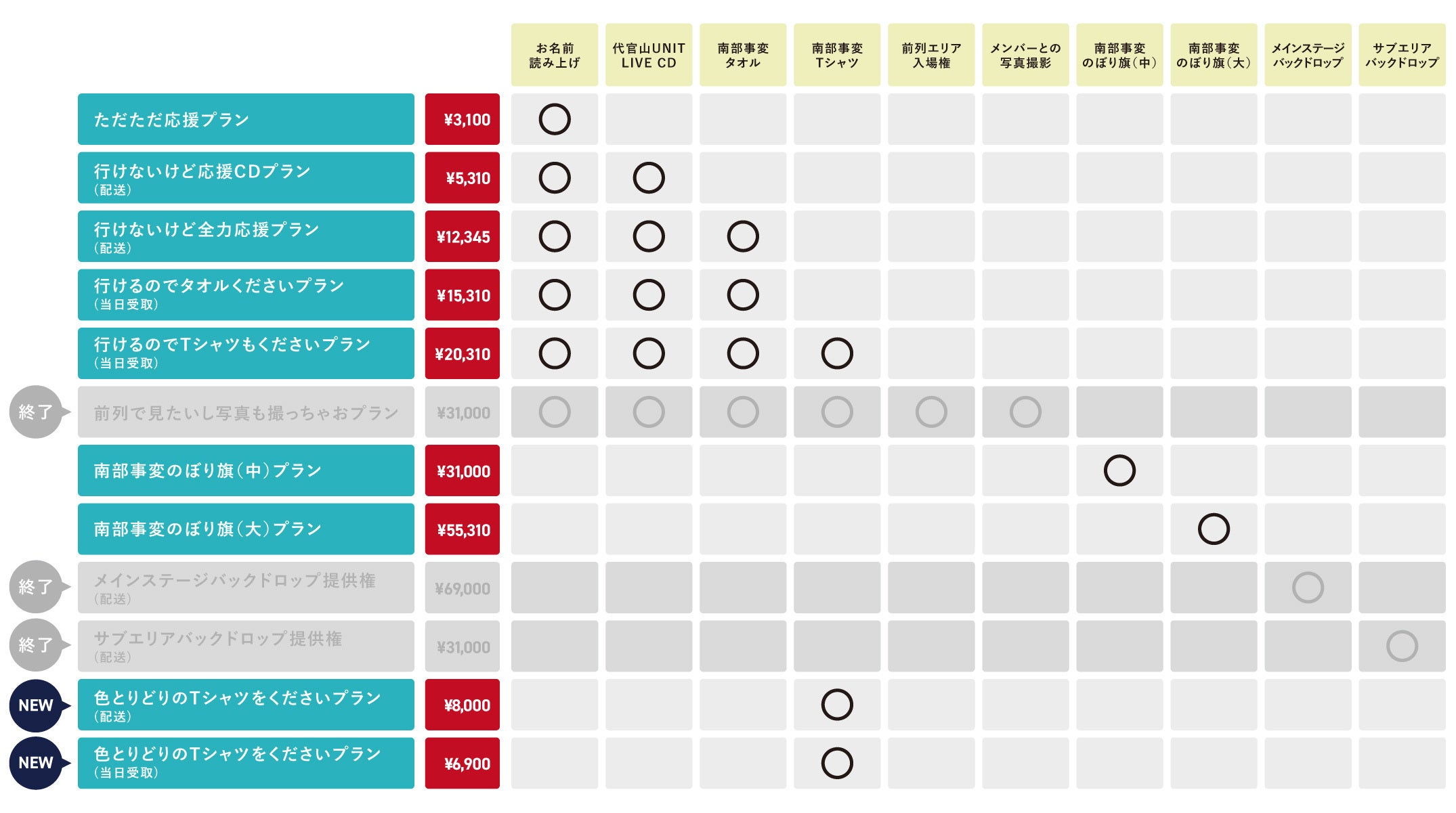Screen dimensions: 1456x813
Task: Open the 行けないけど応援CDプラン plan
Action: pos(246,178)
